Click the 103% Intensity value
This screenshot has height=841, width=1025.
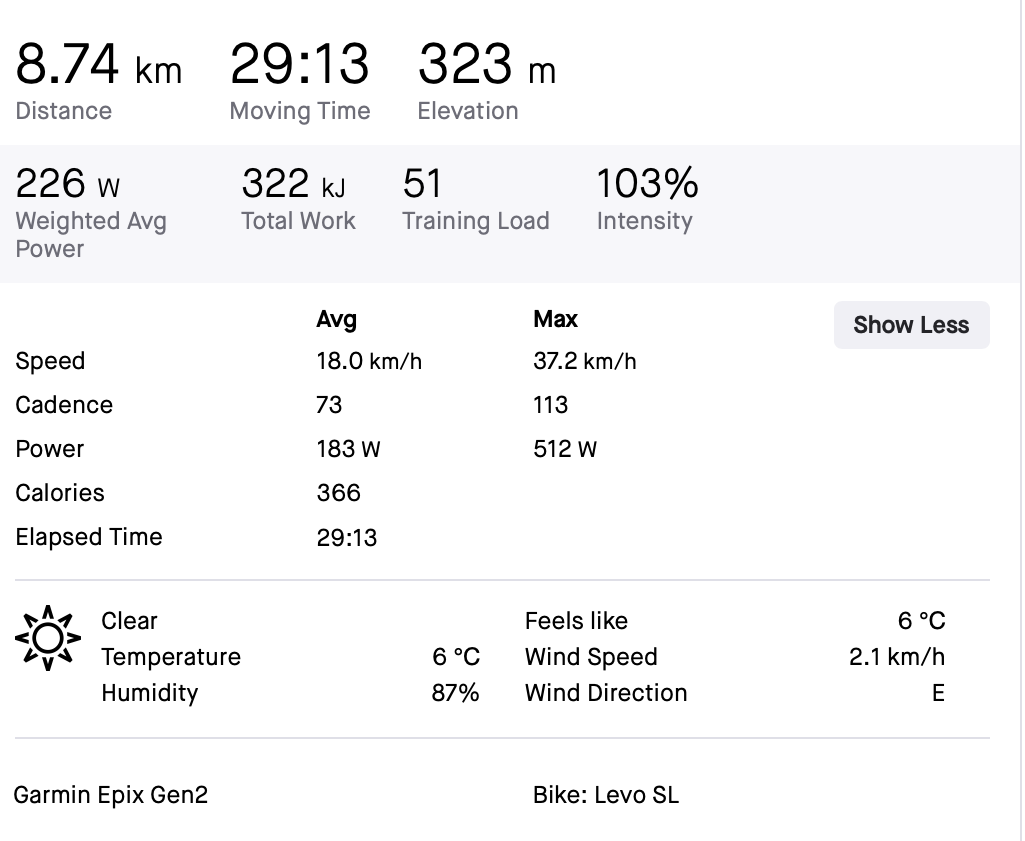(647, 184)
